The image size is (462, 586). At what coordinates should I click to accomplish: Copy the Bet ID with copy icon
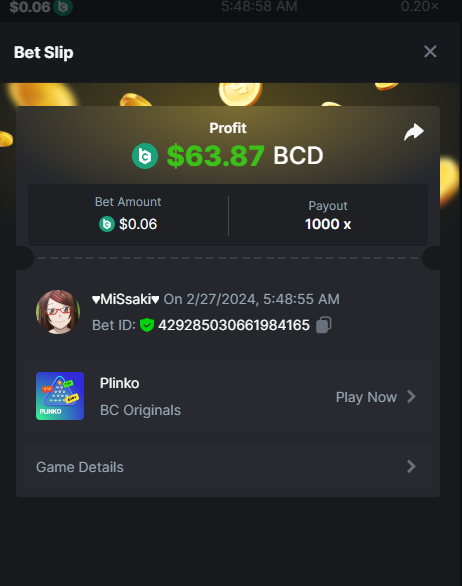323,325
